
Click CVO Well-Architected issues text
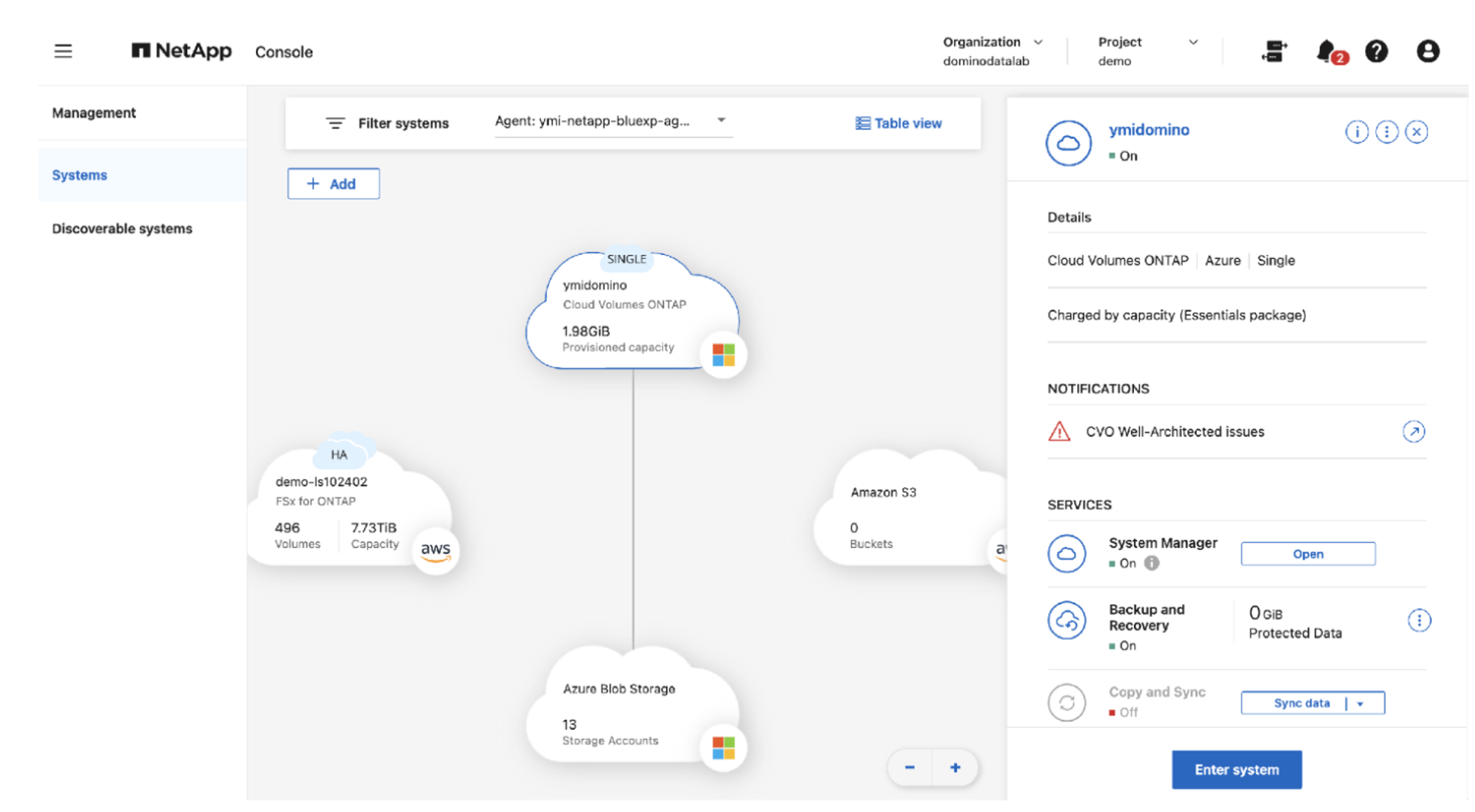click(x=1175, y=432)
